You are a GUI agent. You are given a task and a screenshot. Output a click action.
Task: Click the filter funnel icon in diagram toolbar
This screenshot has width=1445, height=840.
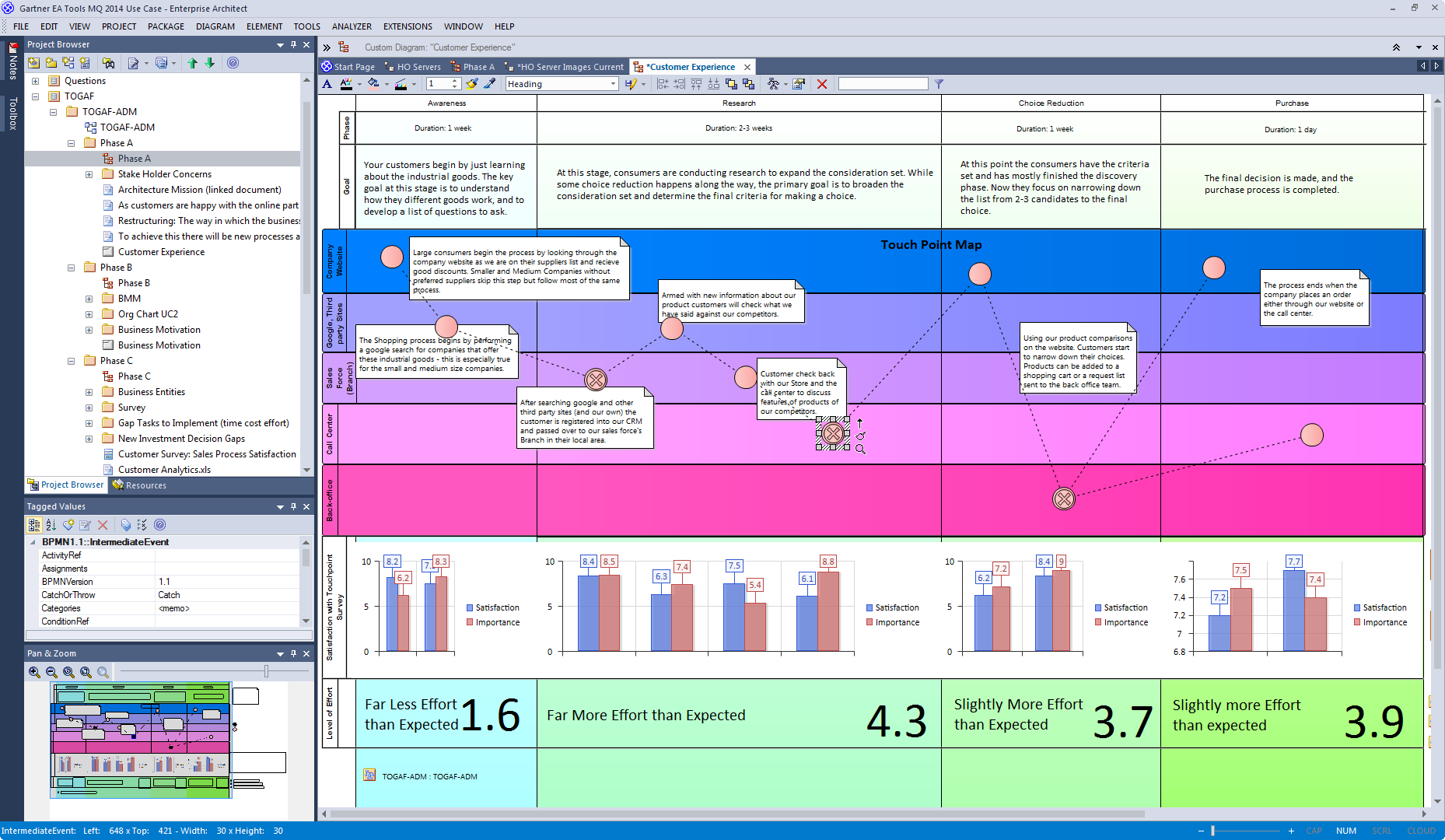point(939,84)
